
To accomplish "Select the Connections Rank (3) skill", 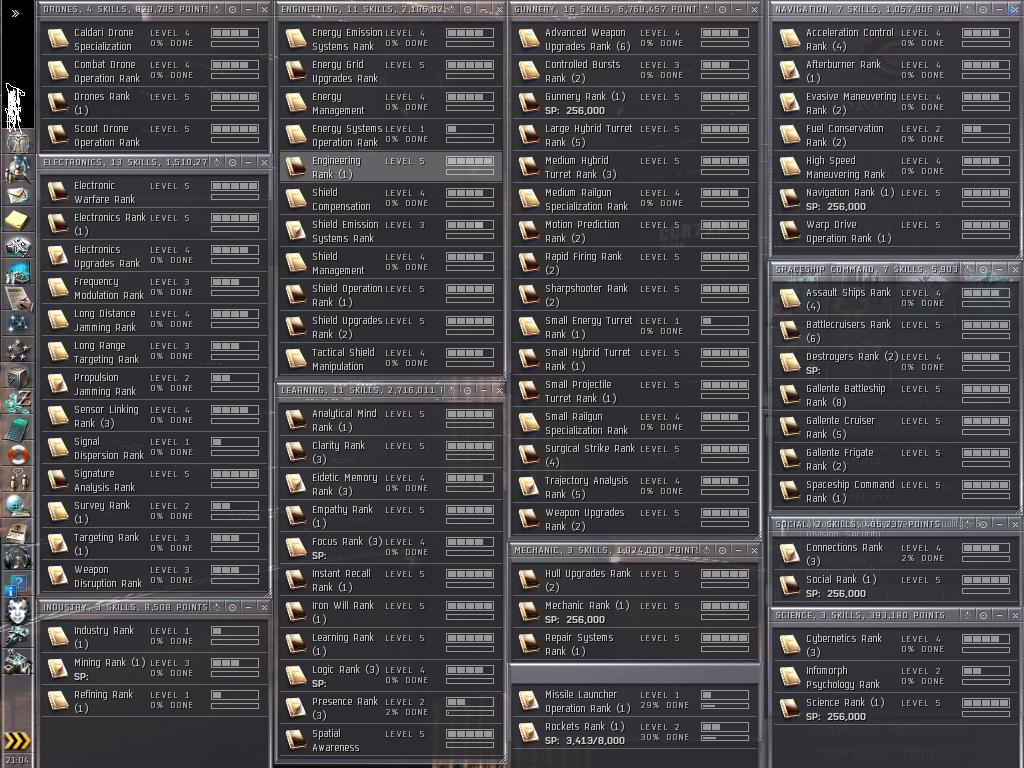I will pos(895,554).
